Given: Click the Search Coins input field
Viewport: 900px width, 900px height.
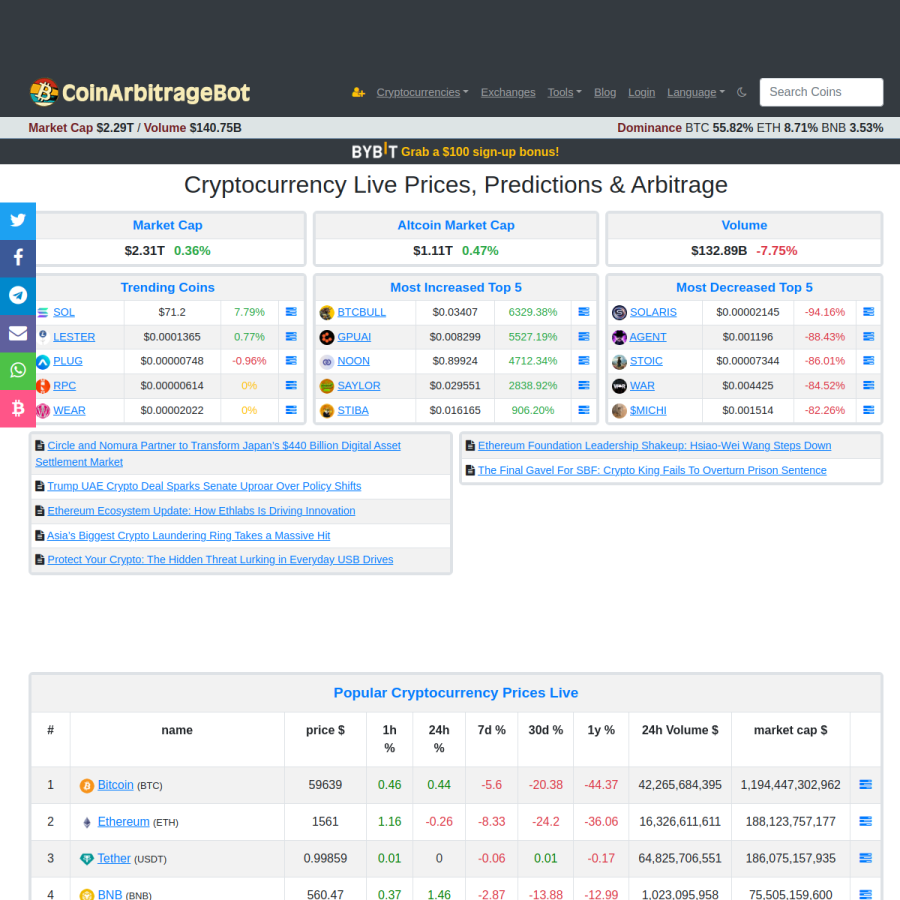Looking at the screenshot, I should (821, 92).
